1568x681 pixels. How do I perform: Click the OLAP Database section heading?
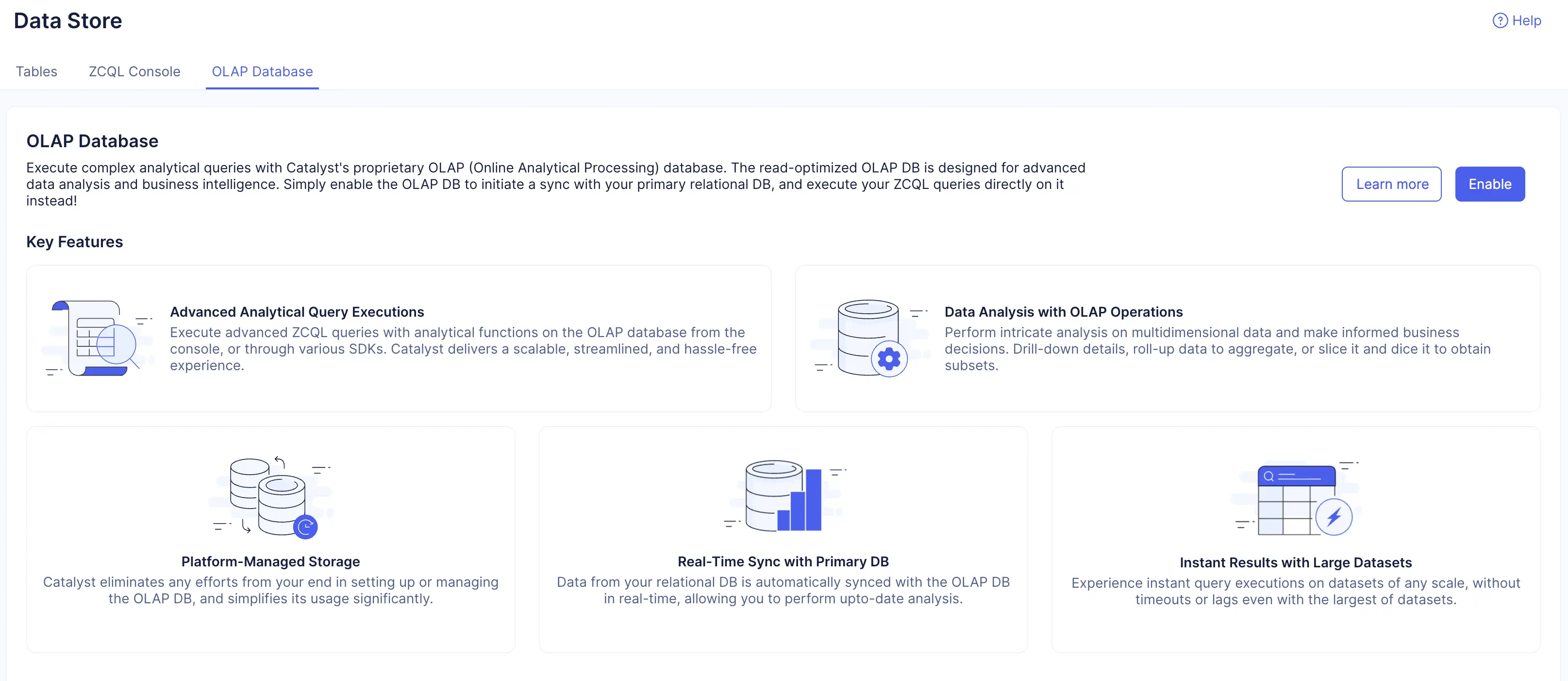(92, 141)
